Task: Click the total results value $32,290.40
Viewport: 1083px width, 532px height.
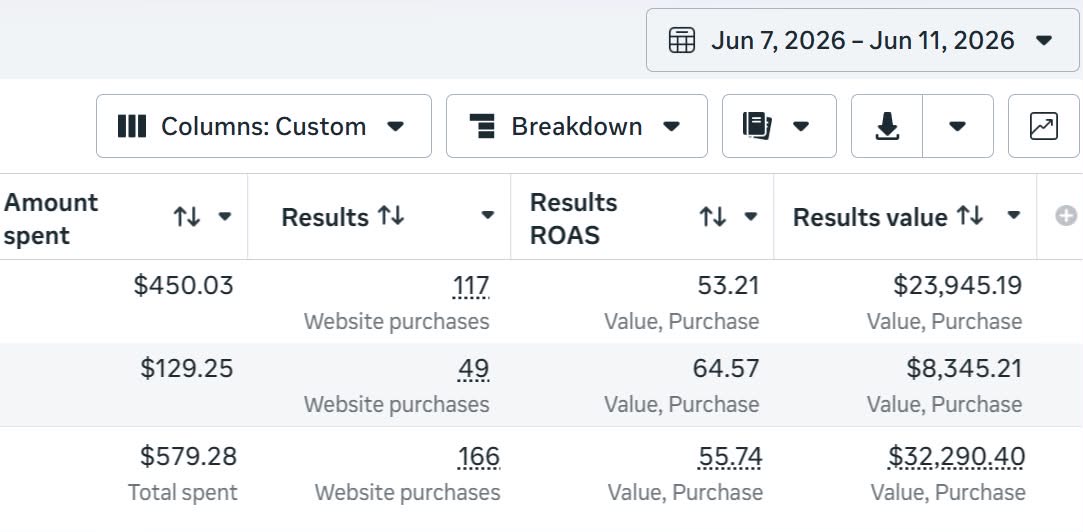Action: tap(957, 457)
